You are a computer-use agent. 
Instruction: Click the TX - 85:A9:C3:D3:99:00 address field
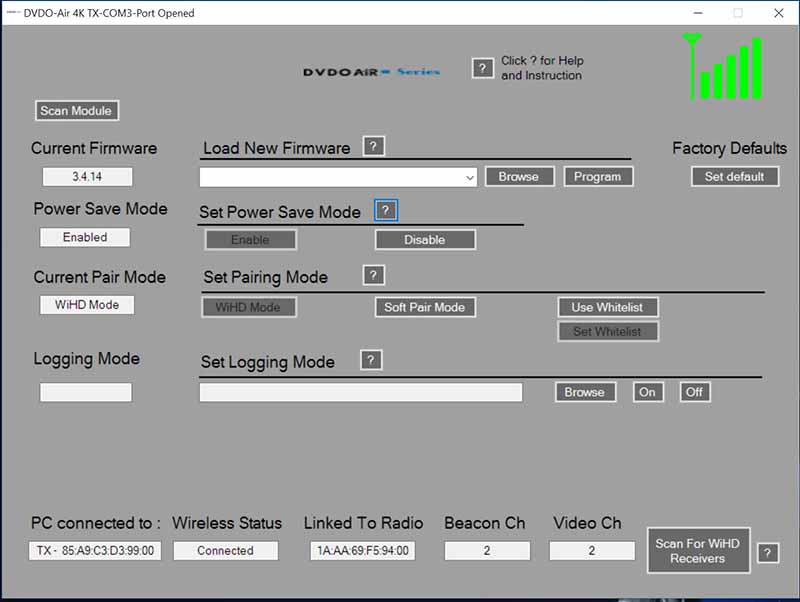click(95, 551)
